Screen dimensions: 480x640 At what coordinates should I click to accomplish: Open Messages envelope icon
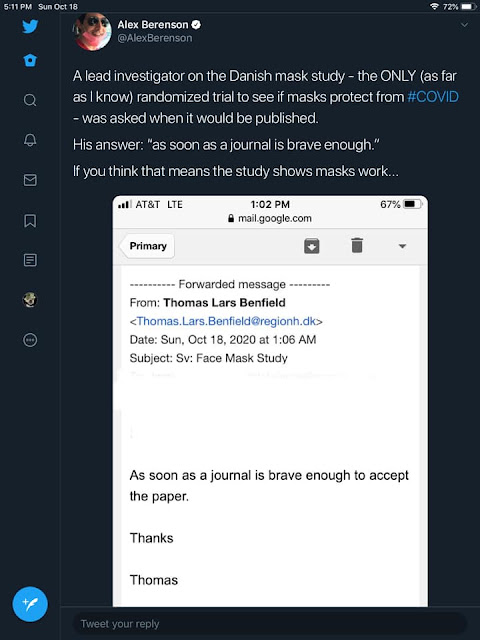coord(30,180)
